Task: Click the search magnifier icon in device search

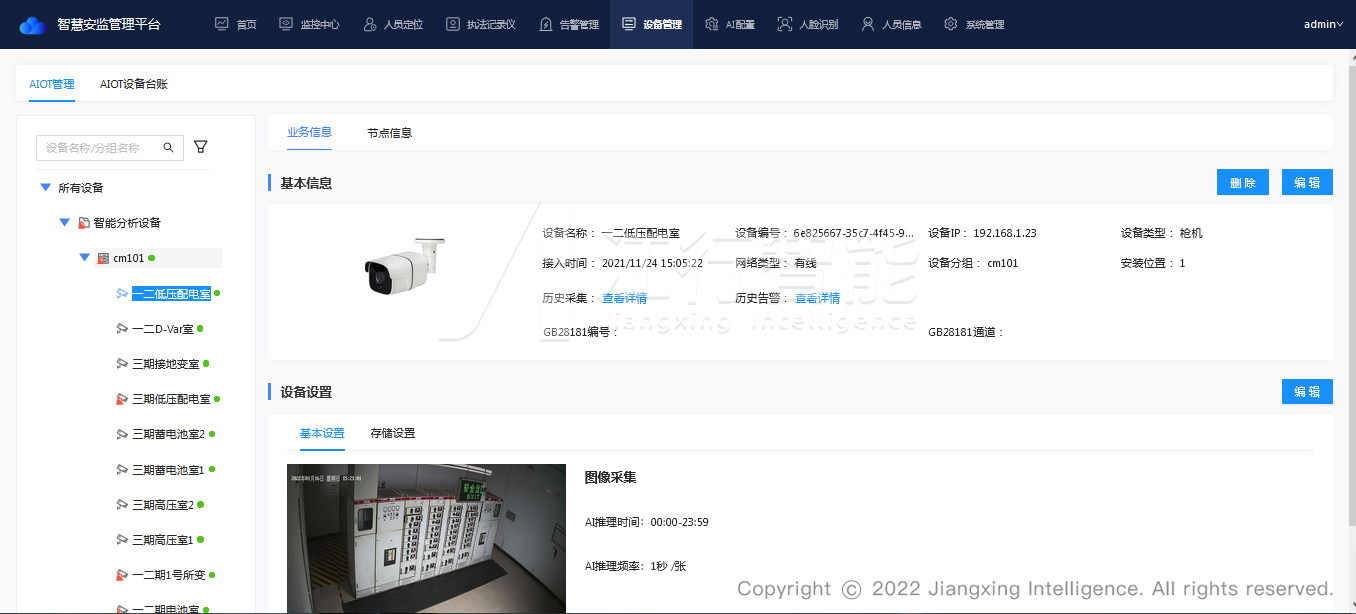Action: click(x=169, y=147)
